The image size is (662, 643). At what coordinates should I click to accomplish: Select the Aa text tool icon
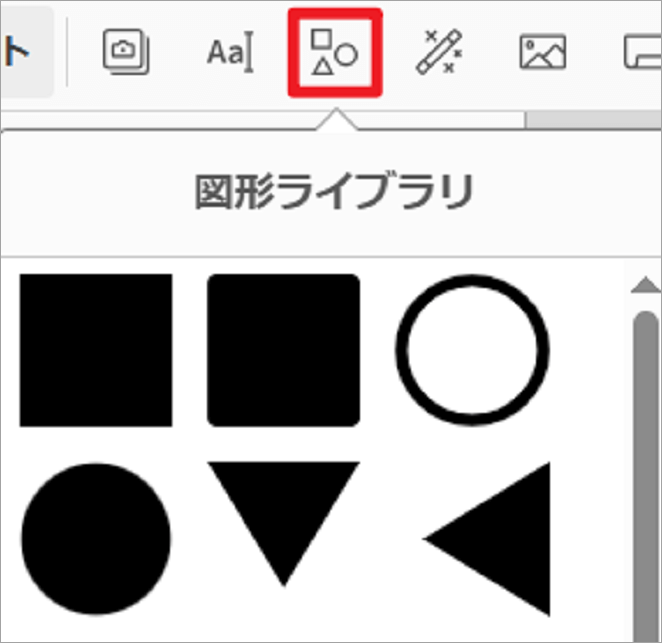coord(230,53)
